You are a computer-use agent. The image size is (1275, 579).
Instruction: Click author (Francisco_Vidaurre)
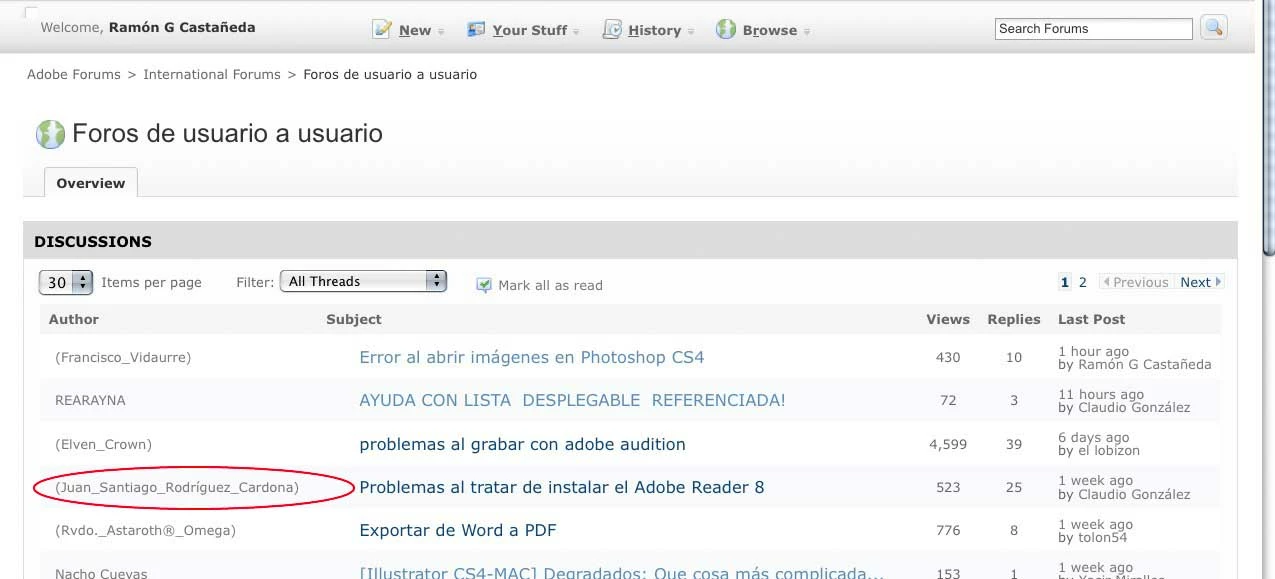coord(123,357)
